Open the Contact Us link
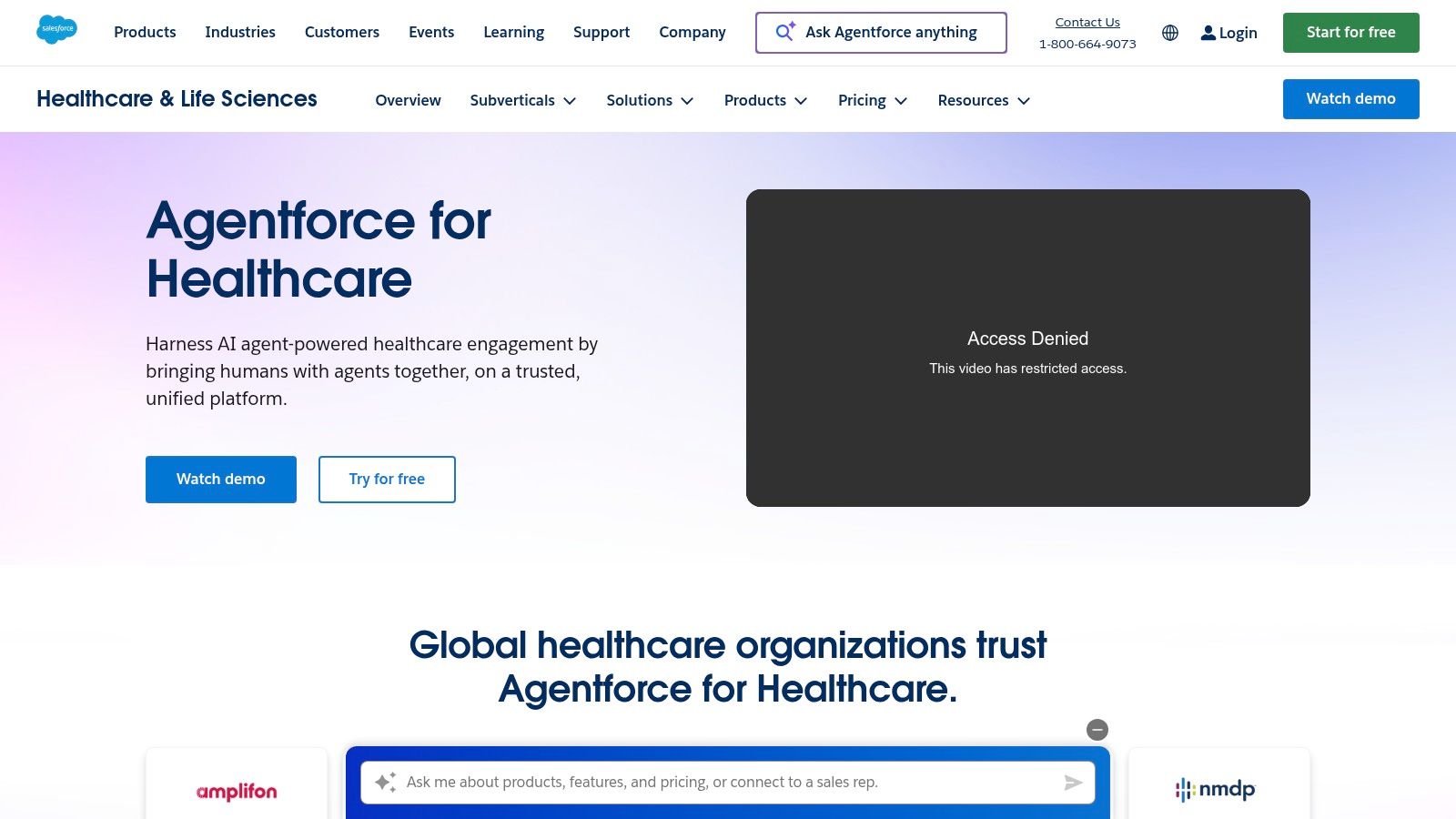This screenshot has height=819, width=1456. 1087,22
